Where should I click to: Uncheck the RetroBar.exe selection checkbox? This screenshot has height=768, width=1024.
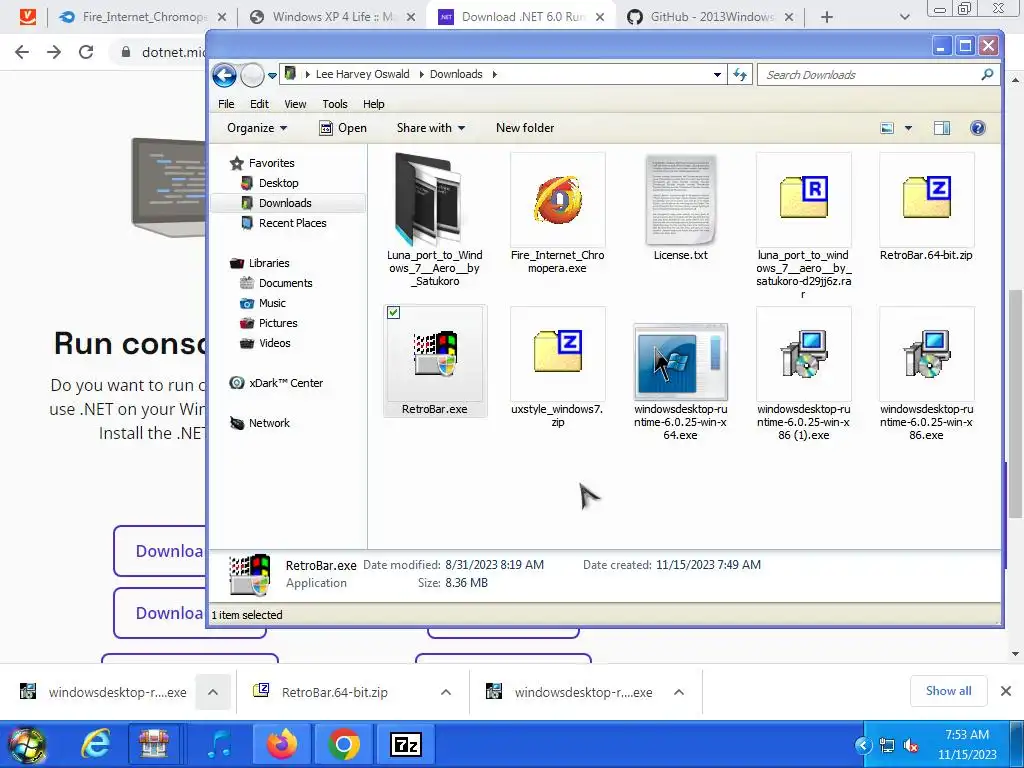point(393,313)
